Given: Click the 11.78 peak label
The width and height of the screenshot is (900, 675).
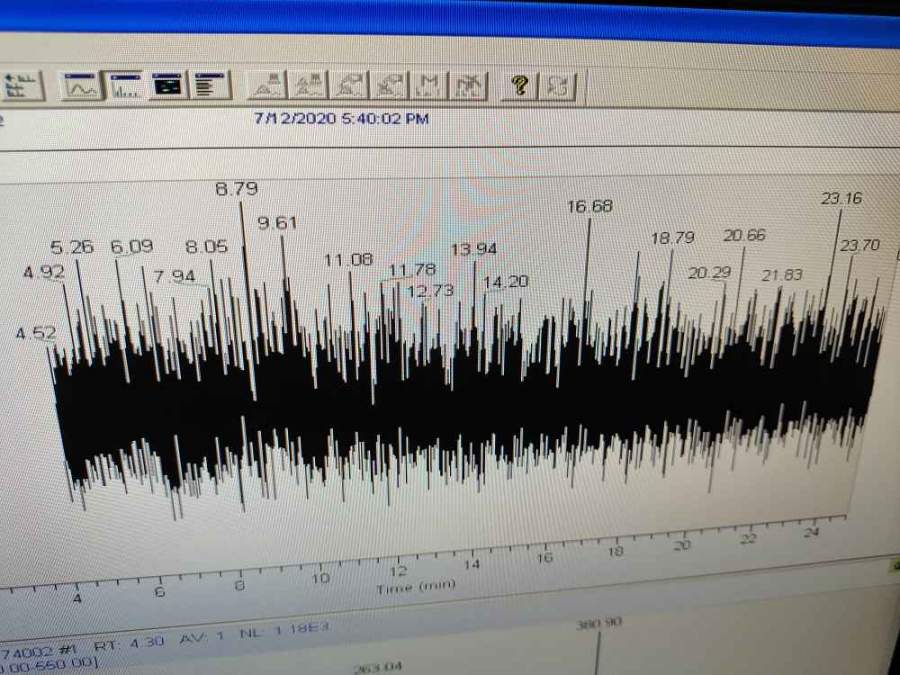Looking at the screenshot, I should point(413,269).
